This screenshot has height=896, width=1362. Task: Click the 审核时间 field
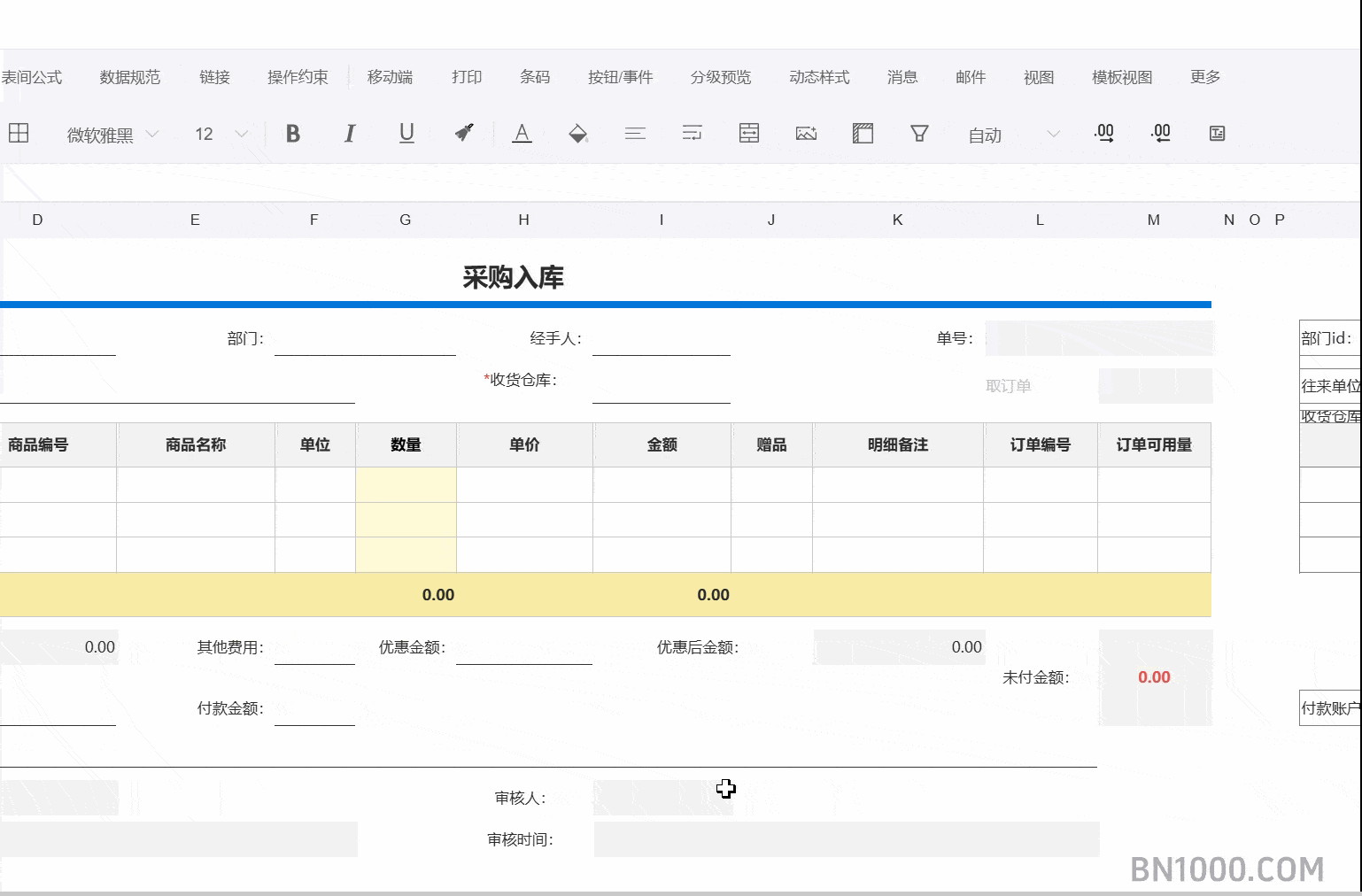[x=846, y=839]
